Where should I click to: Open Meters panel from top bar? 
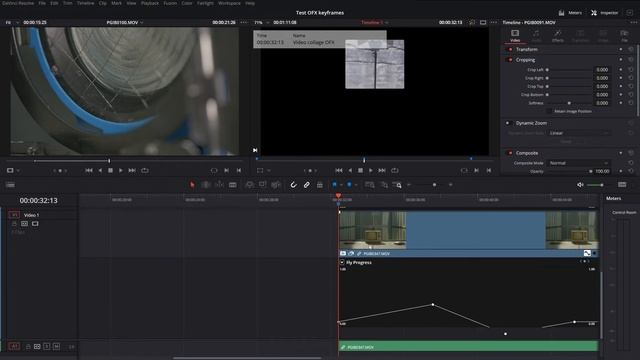570,13
